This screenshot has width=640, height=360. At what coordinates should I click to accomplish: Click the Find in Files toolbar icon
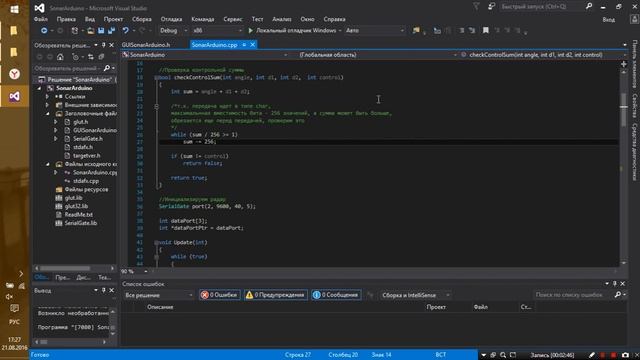[416, 31]
